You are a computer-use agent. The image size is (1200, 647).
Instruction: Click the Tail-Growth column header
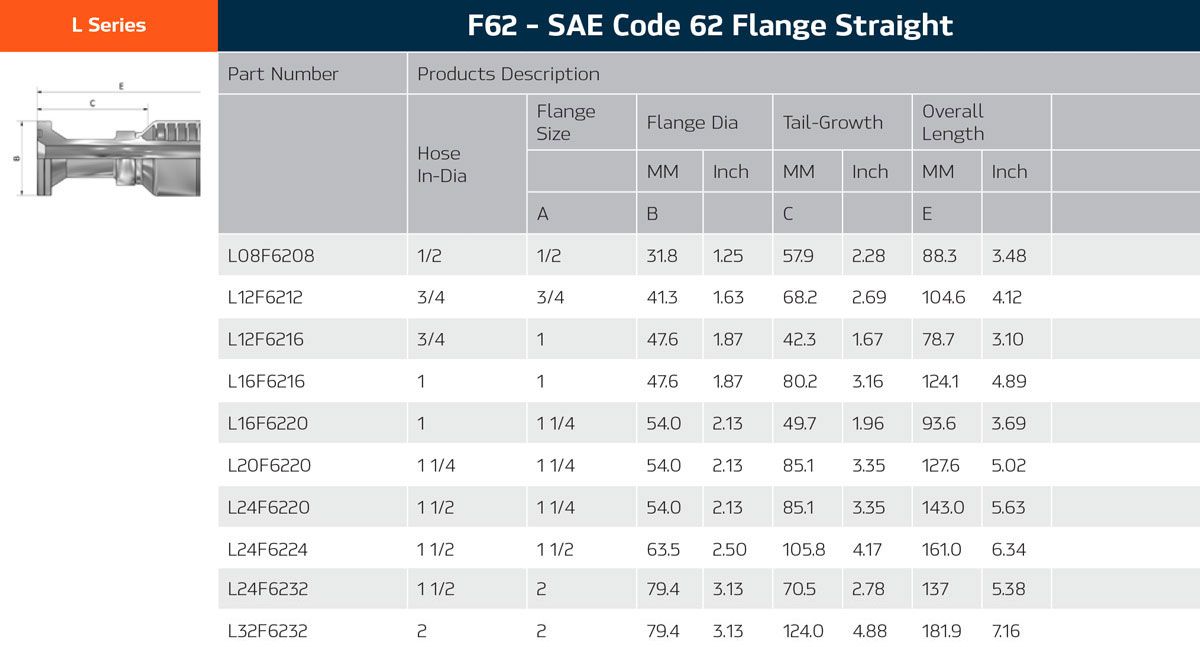[x=833, y=123]
